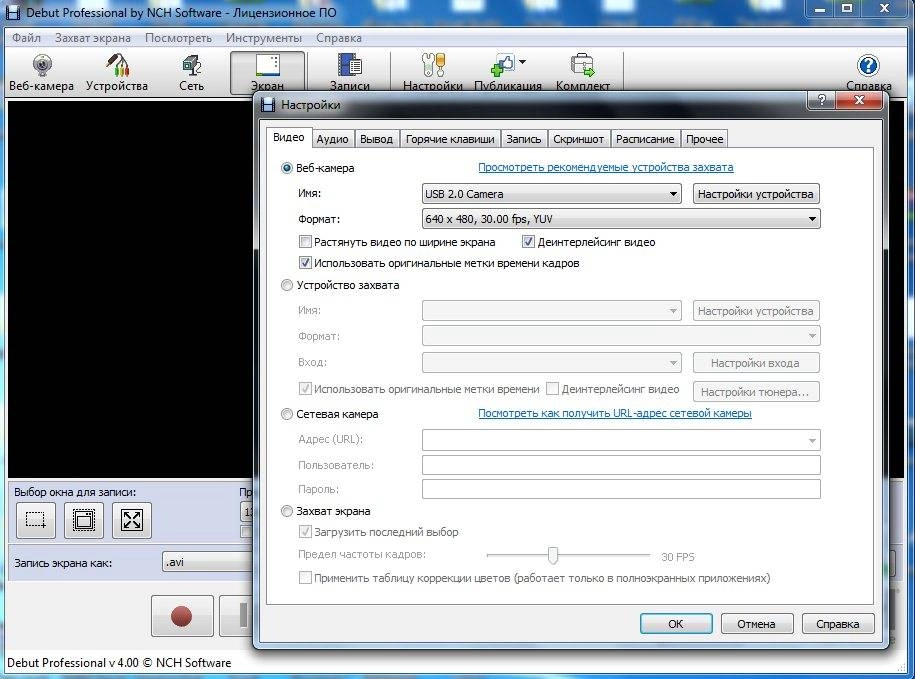Switch to the Запись tab
Viewport: 915px width, 679px height.
click(x=523, y=139)
